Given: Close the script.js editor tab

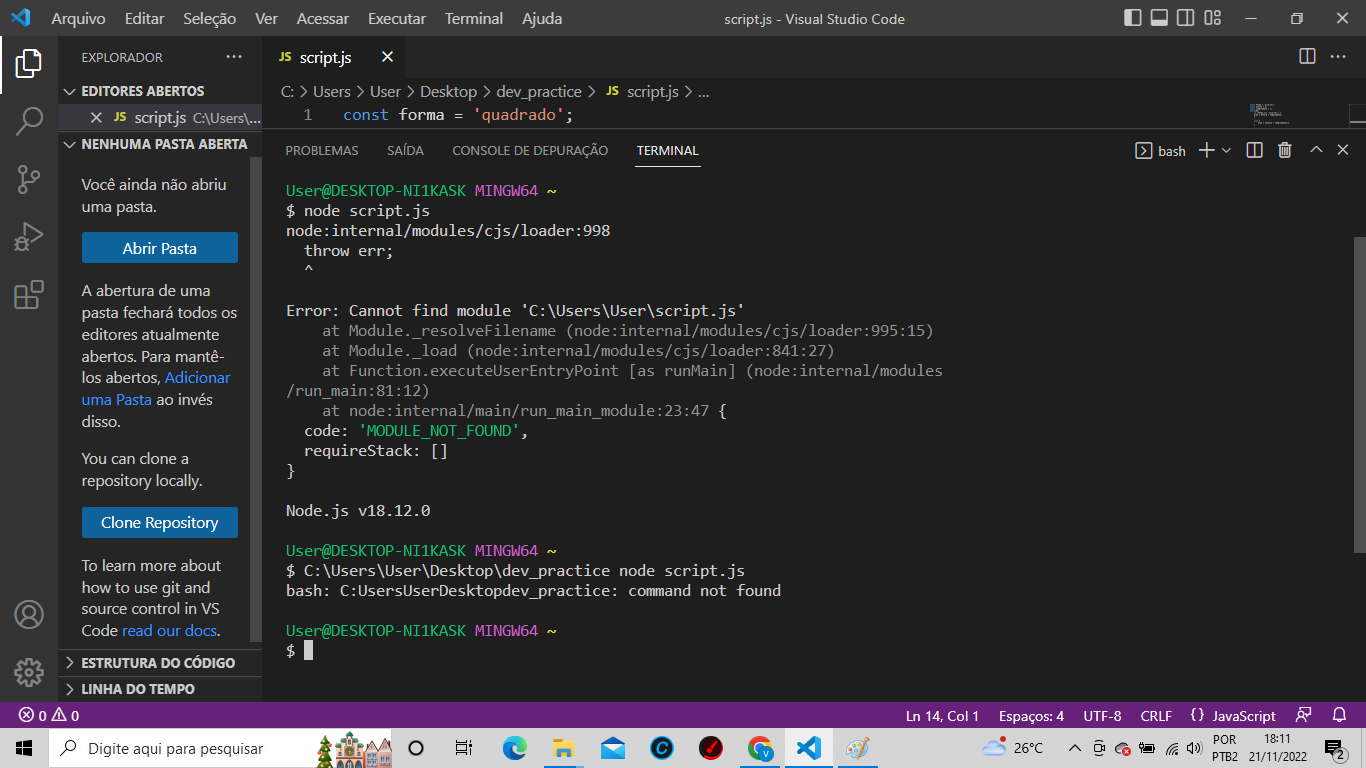Looking at the screenshot, I should pos(387,57).
